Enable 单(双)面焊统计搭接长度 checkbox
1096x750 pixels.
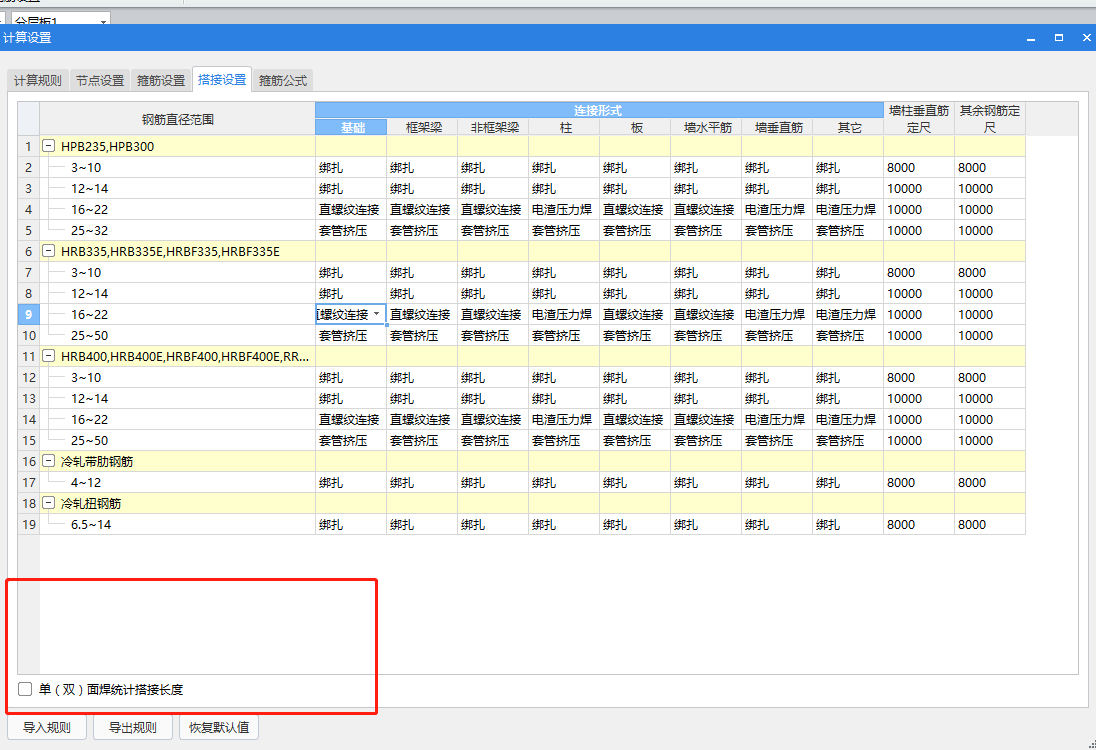coord(25,689)
